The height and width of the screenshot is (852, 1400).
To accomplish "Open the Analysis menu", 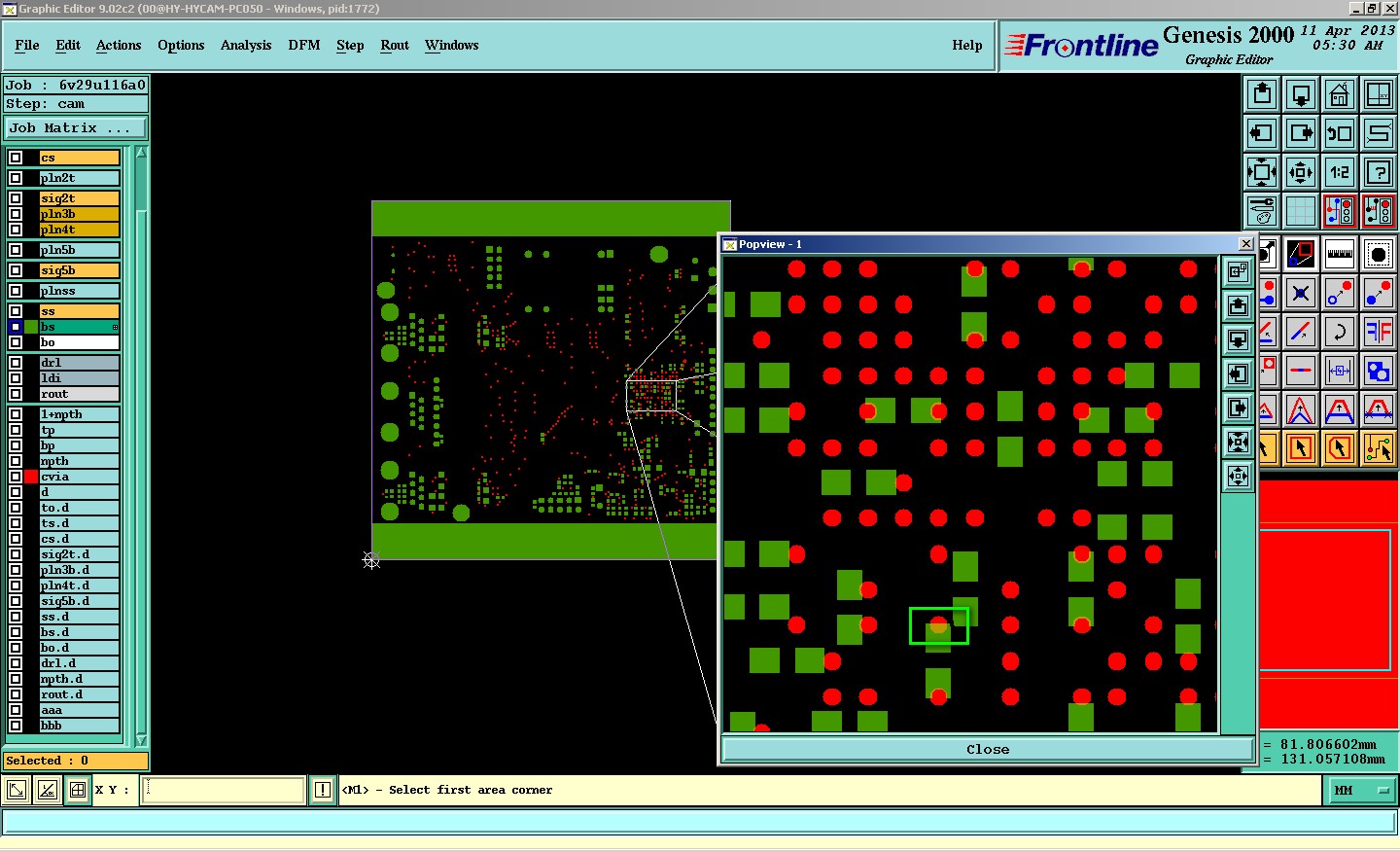I will (x=246, y=45).
